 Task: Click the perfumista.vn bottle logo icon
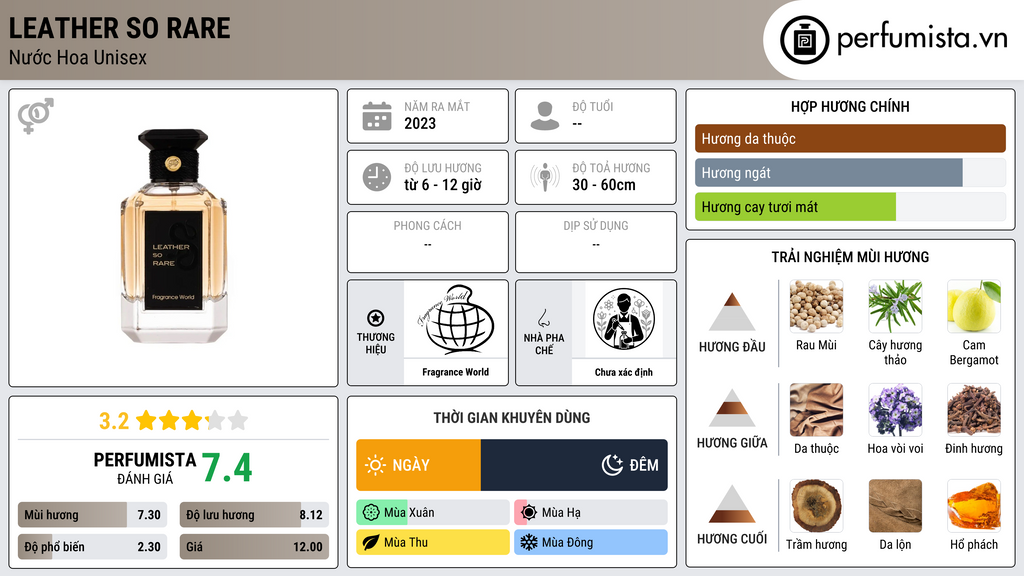tap(804, 40)
